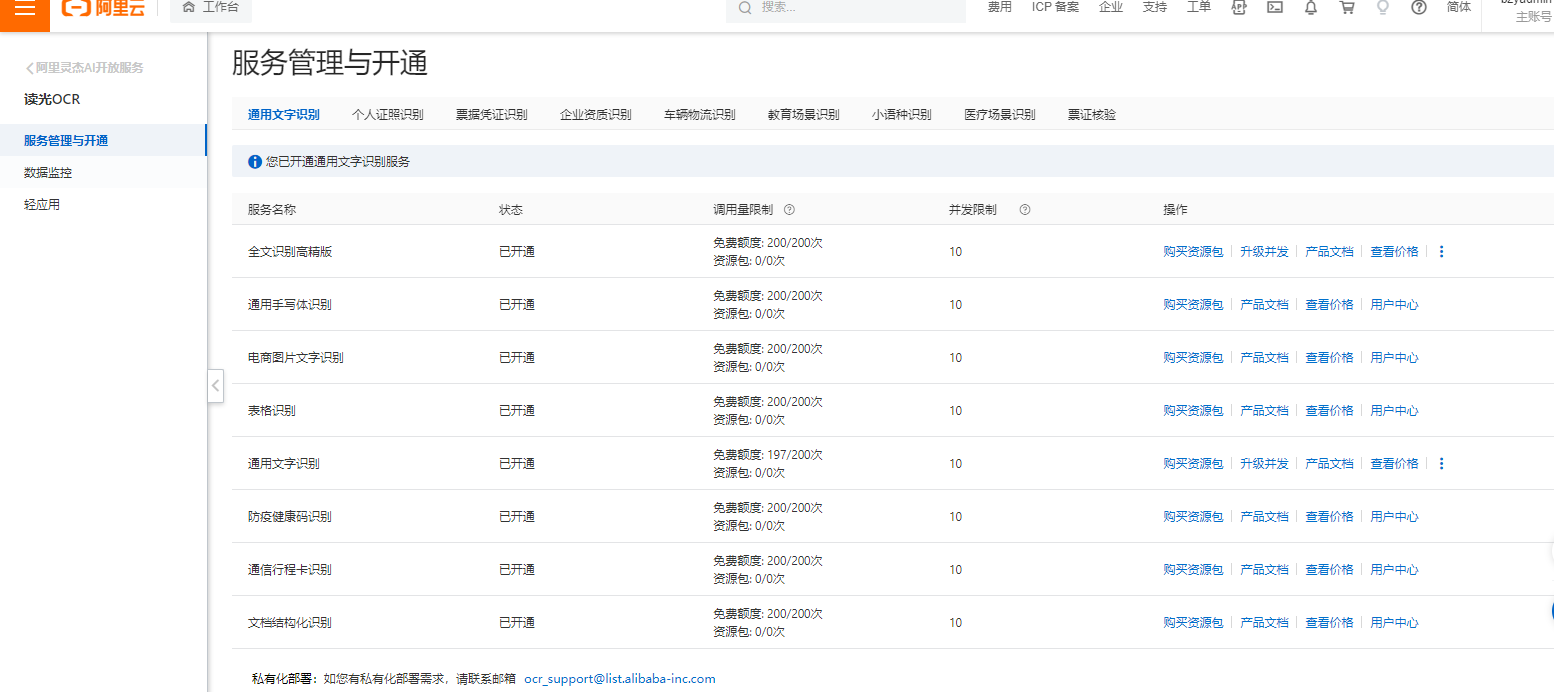
Task: Open the ocr_support email link
Action: [620, 679]
